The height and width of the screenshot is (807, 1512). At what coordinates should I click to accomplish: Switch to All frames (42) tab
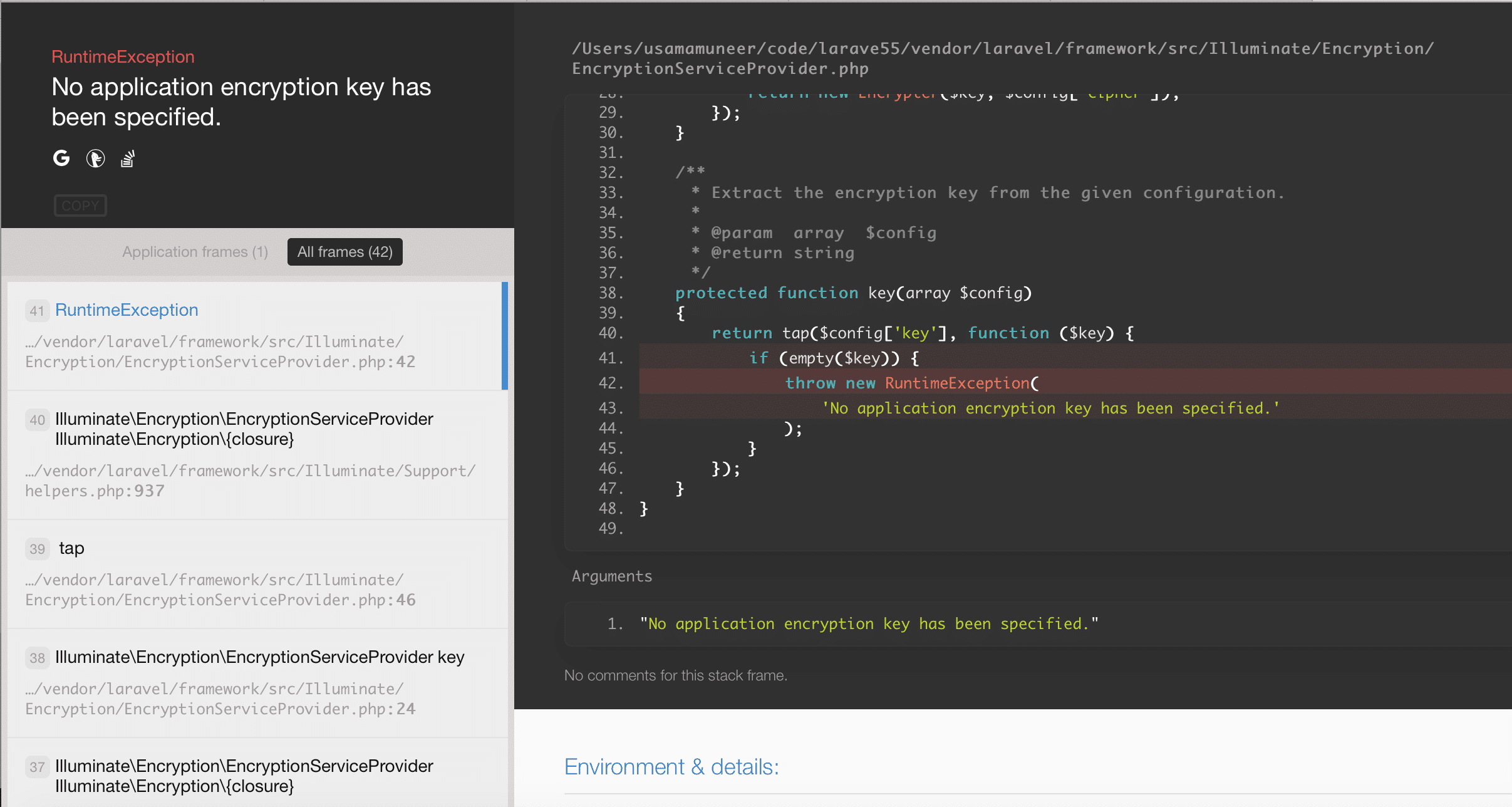345,252
